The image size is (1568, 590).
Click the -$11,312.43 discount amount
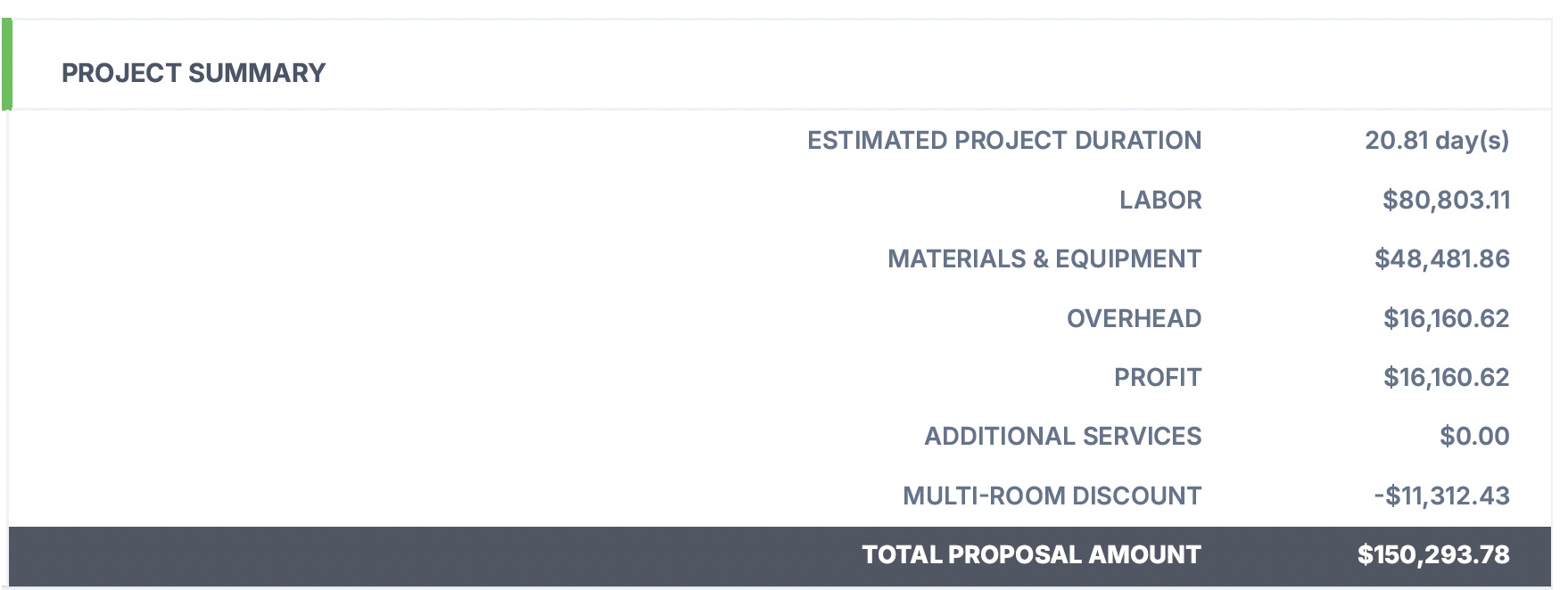1441,496
